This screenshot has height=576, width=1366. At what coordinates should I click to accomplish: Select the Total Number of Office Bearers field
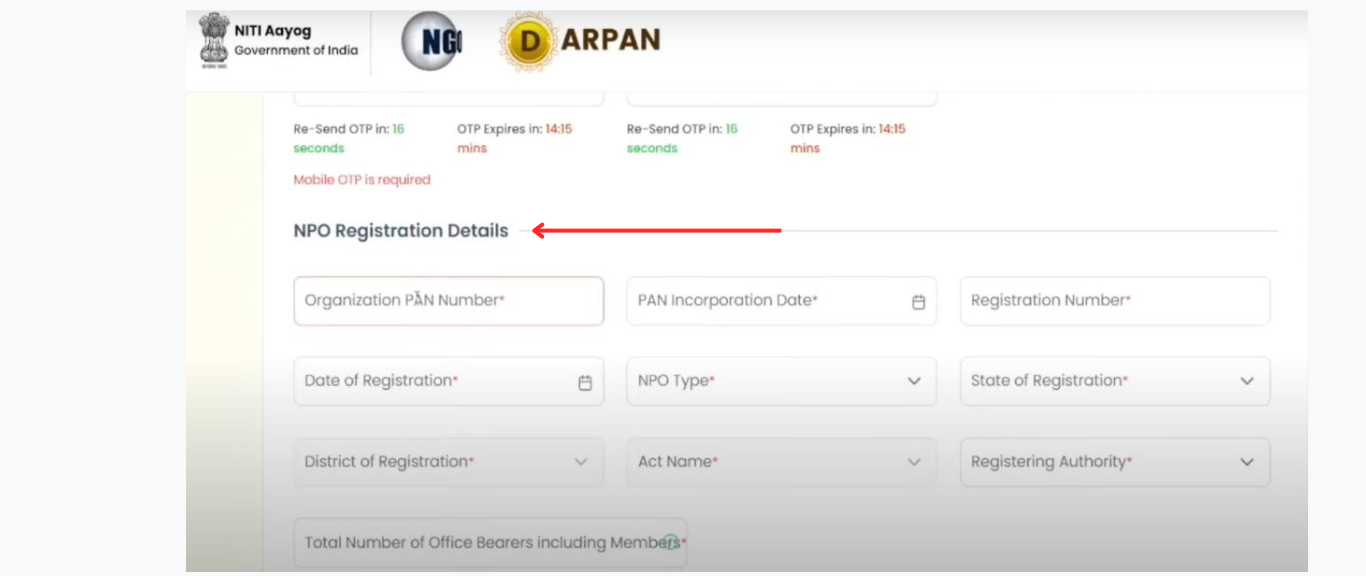point(490,543)
